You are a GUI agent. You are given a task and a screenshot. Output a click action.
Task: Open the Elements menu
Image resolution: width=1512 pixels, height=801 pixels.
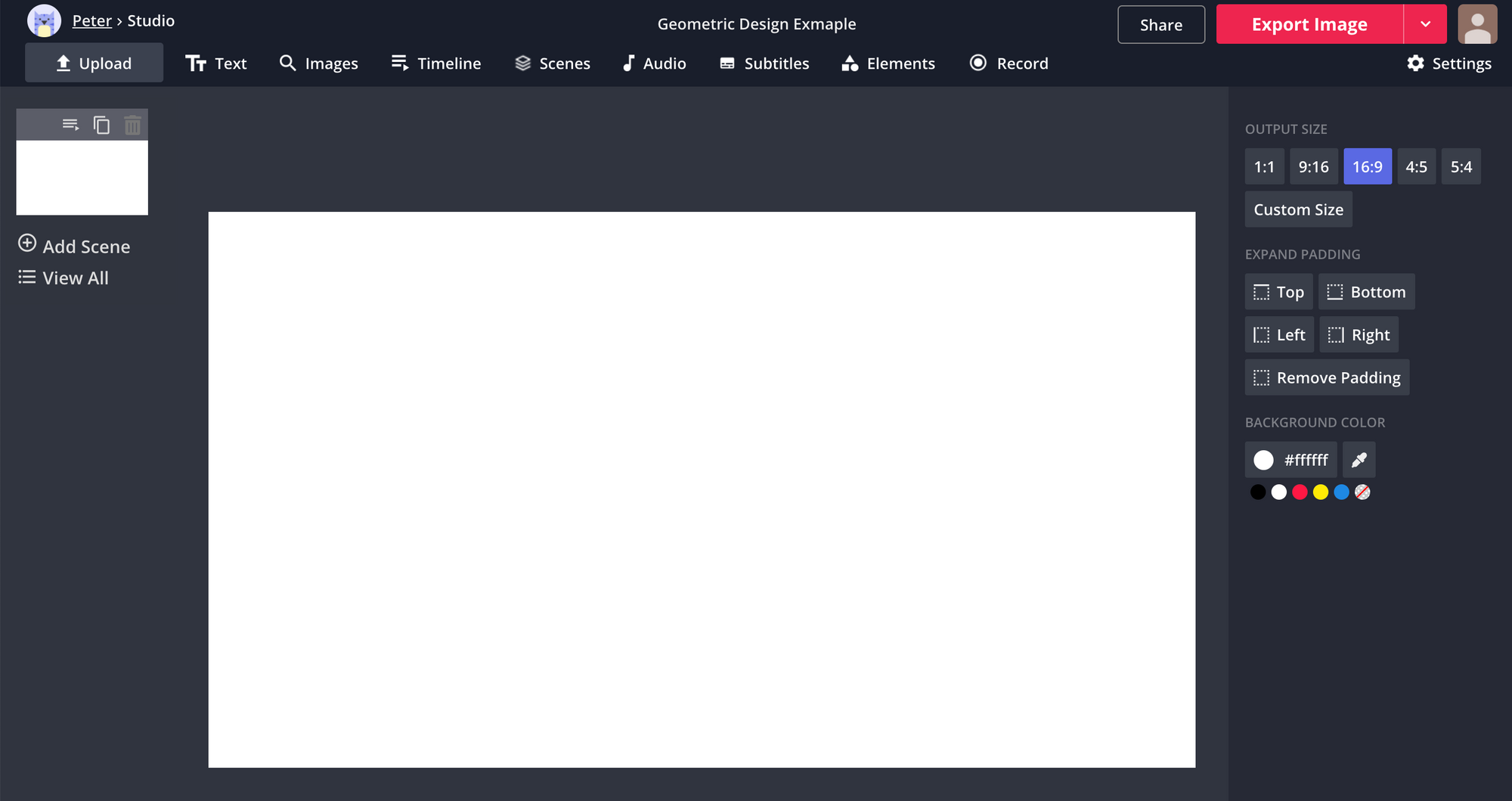coord(888,64)
